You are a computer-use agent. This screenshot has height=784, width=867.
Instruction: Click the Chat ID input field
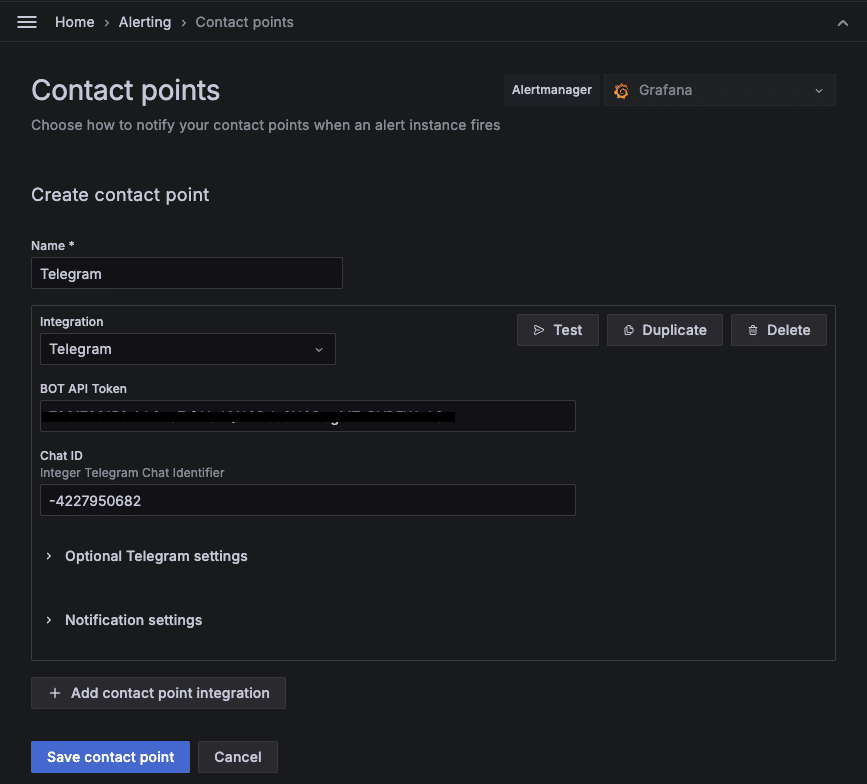tap(307, 500)
